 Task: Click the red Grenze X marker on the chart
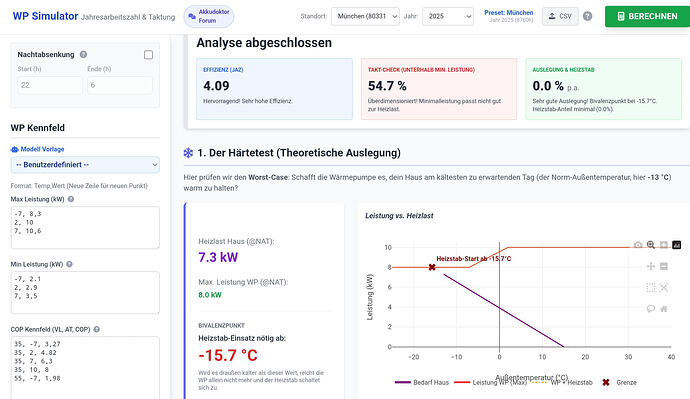[x=432, y=267]
